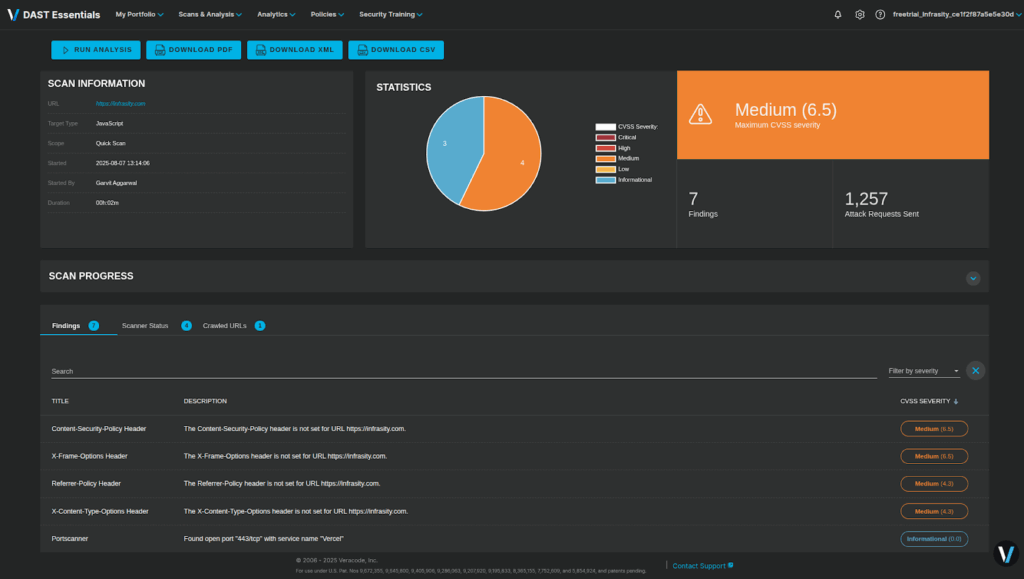Switch to the Crawled URLs tab
The image size is (1024, 579).
[224, 326]
